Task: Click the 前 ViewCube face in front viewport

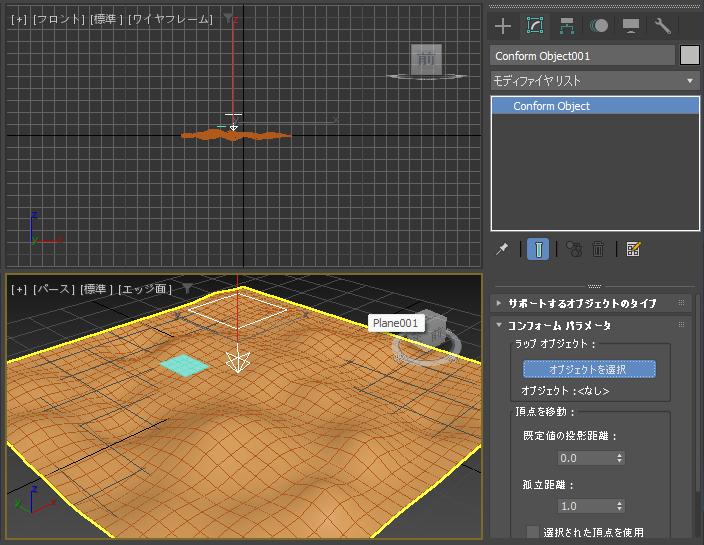Action: (x=426, y=59)
